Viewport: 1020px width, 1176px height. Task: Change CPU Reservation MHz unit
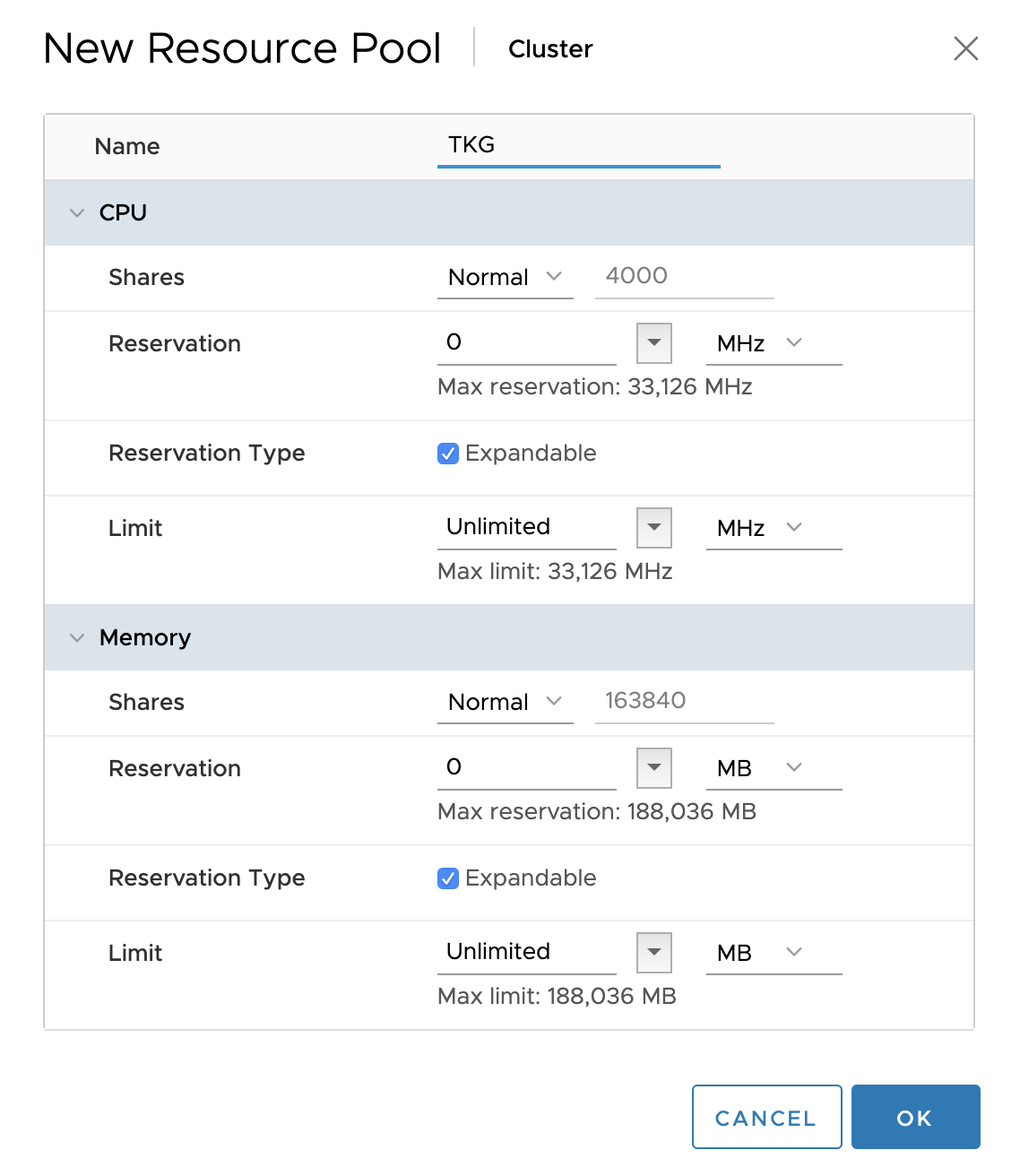point(773,343)
